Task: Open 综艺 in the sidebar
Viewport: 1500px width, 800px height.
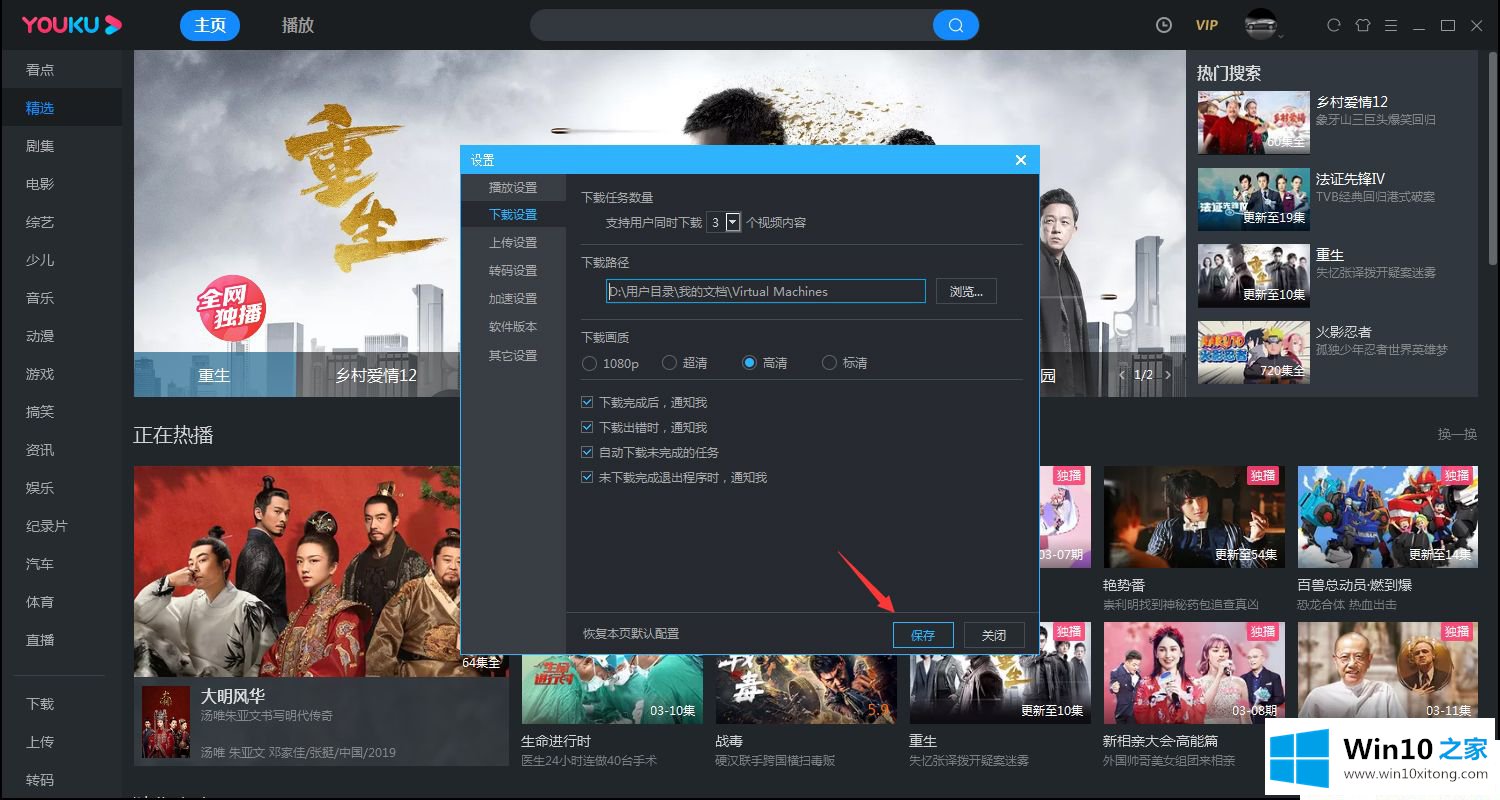Action: coord(40,222)
